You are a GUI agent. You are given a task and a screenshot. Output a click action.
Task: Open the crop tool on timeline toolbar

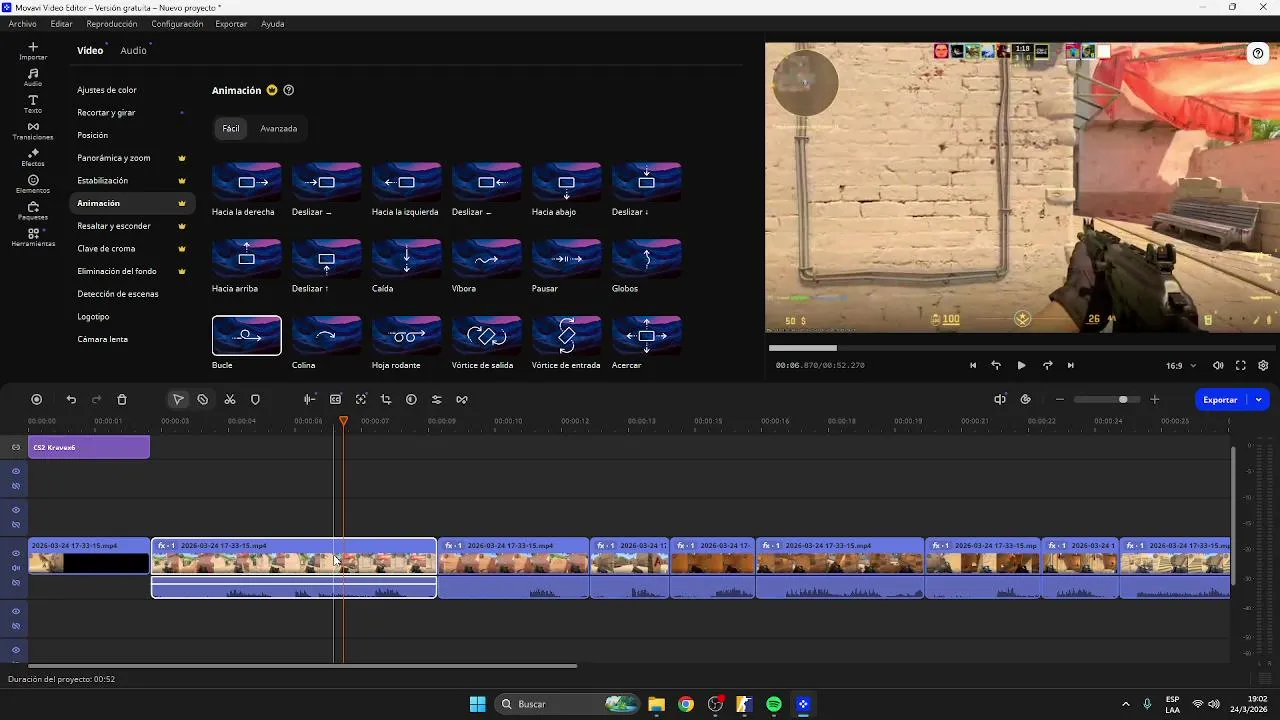pyautogui.click(x=386, y=399)
